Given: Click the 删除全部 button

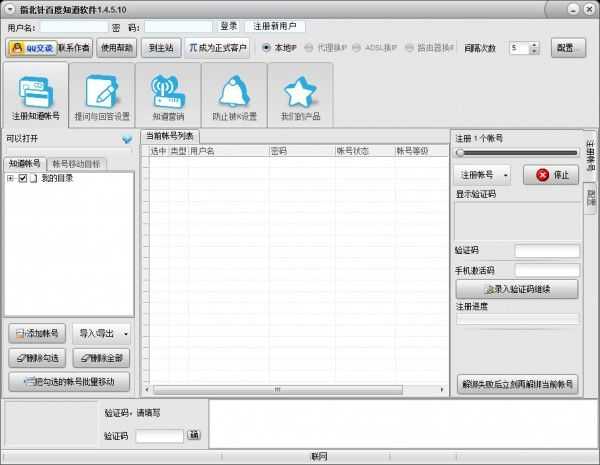Looking at the screenshot, I should (102, 358).
